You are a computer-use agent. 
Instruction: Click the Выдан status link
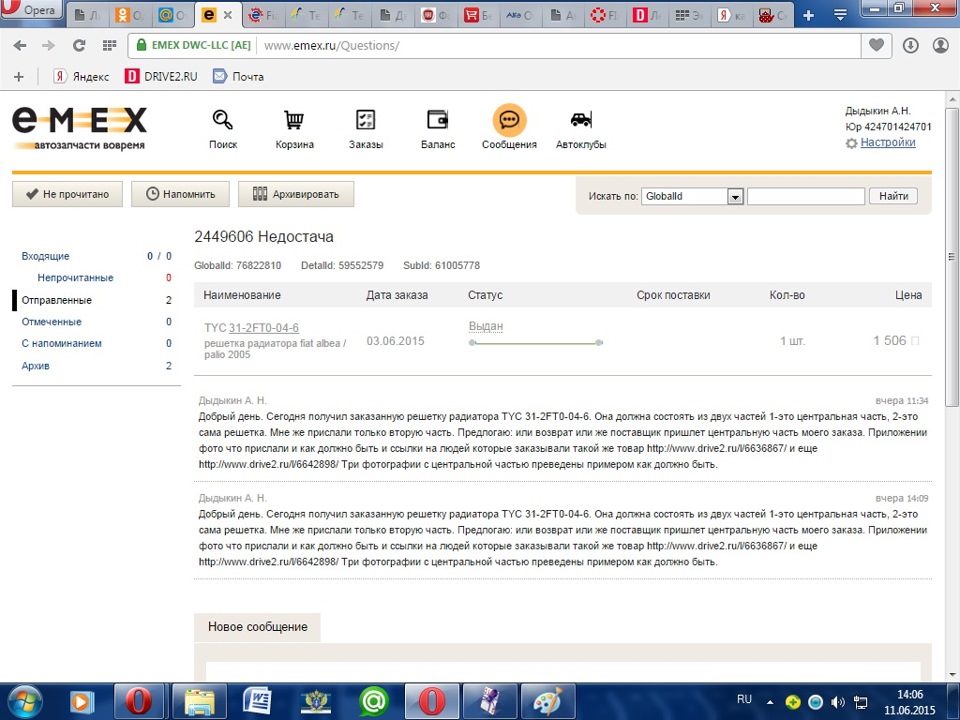coord(486,326)
